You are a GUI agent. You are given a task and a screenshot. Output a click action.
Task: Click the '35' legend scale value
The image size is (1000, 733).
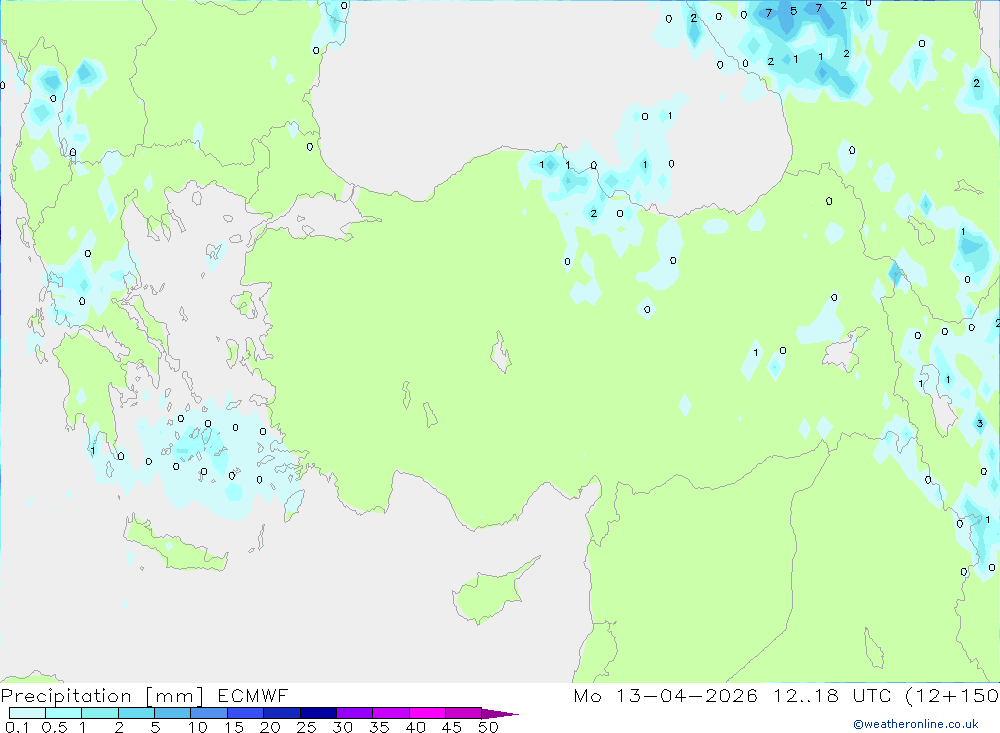[x=379, y=727]
